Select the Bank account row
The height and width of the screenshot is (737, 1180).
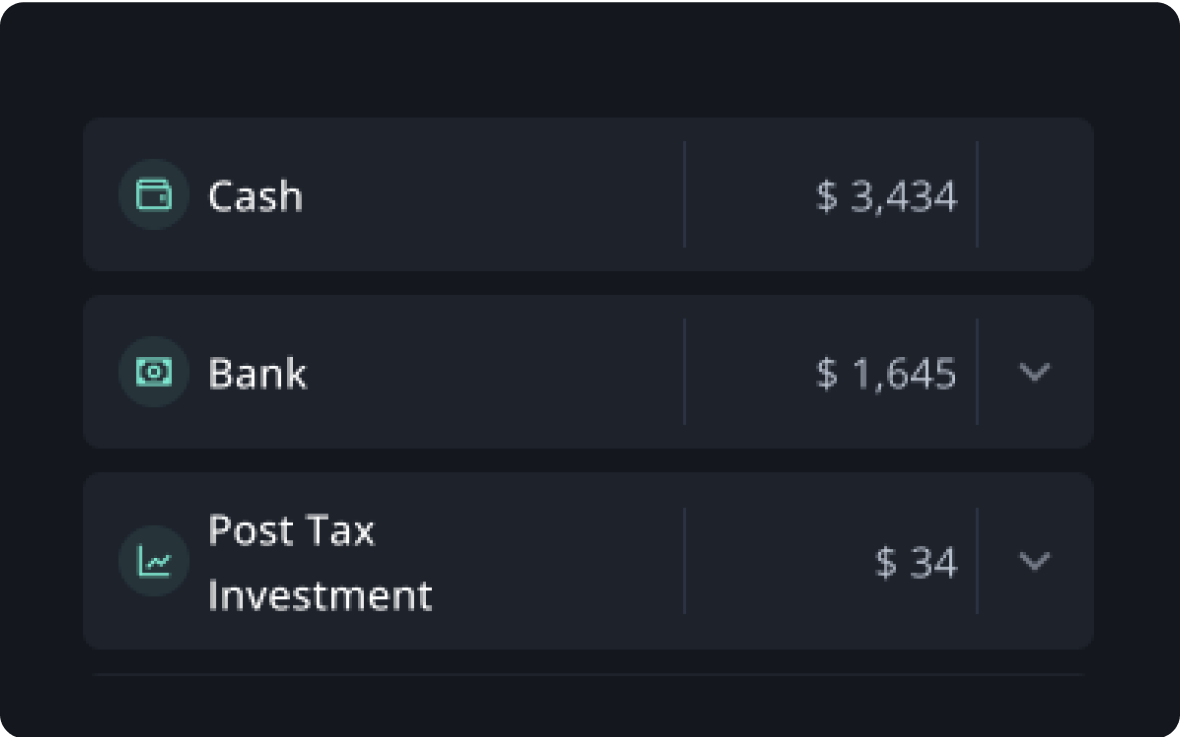click(x=588, y=372)
